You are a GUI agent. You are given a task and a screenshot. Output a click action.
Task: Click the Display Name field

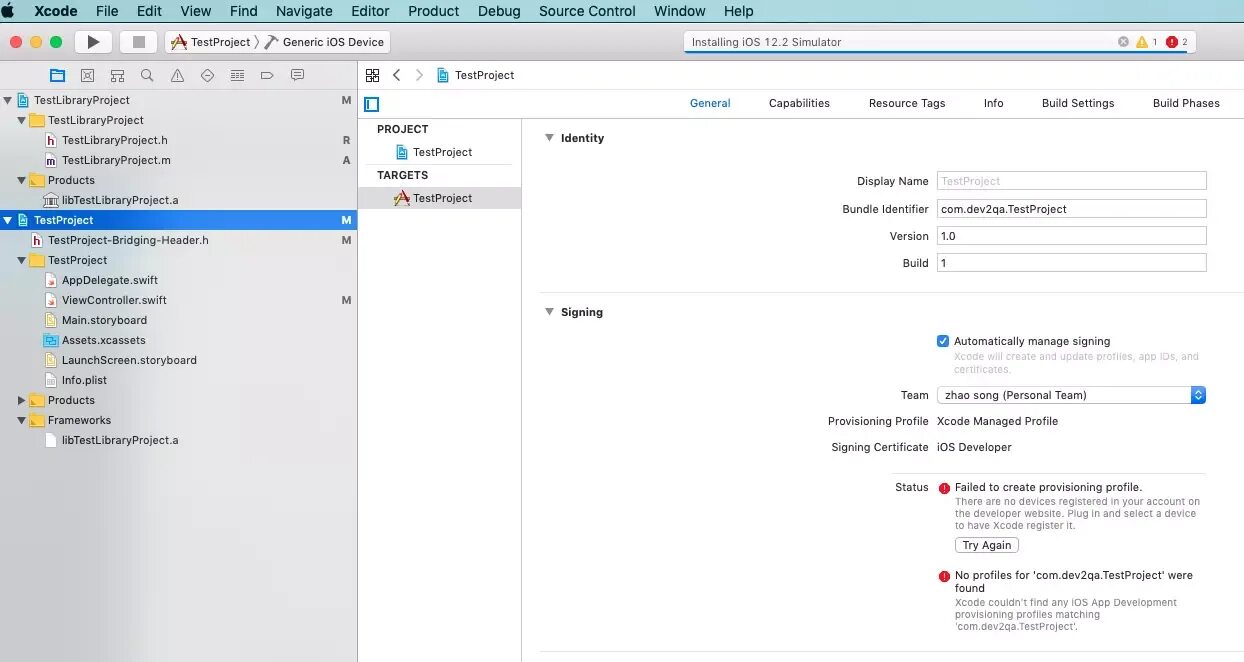click(x=1071, y=181)
